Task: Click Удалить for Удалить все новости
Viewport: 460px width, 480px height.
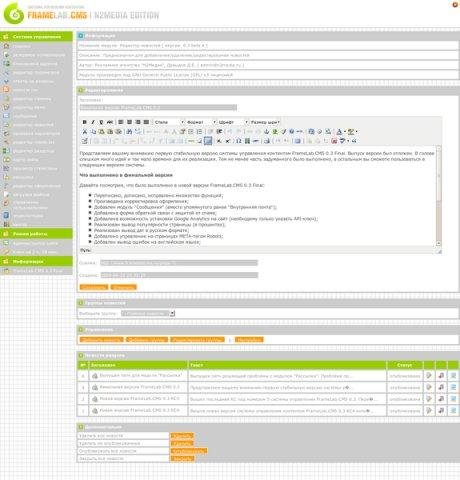Action: coord(182,436)
